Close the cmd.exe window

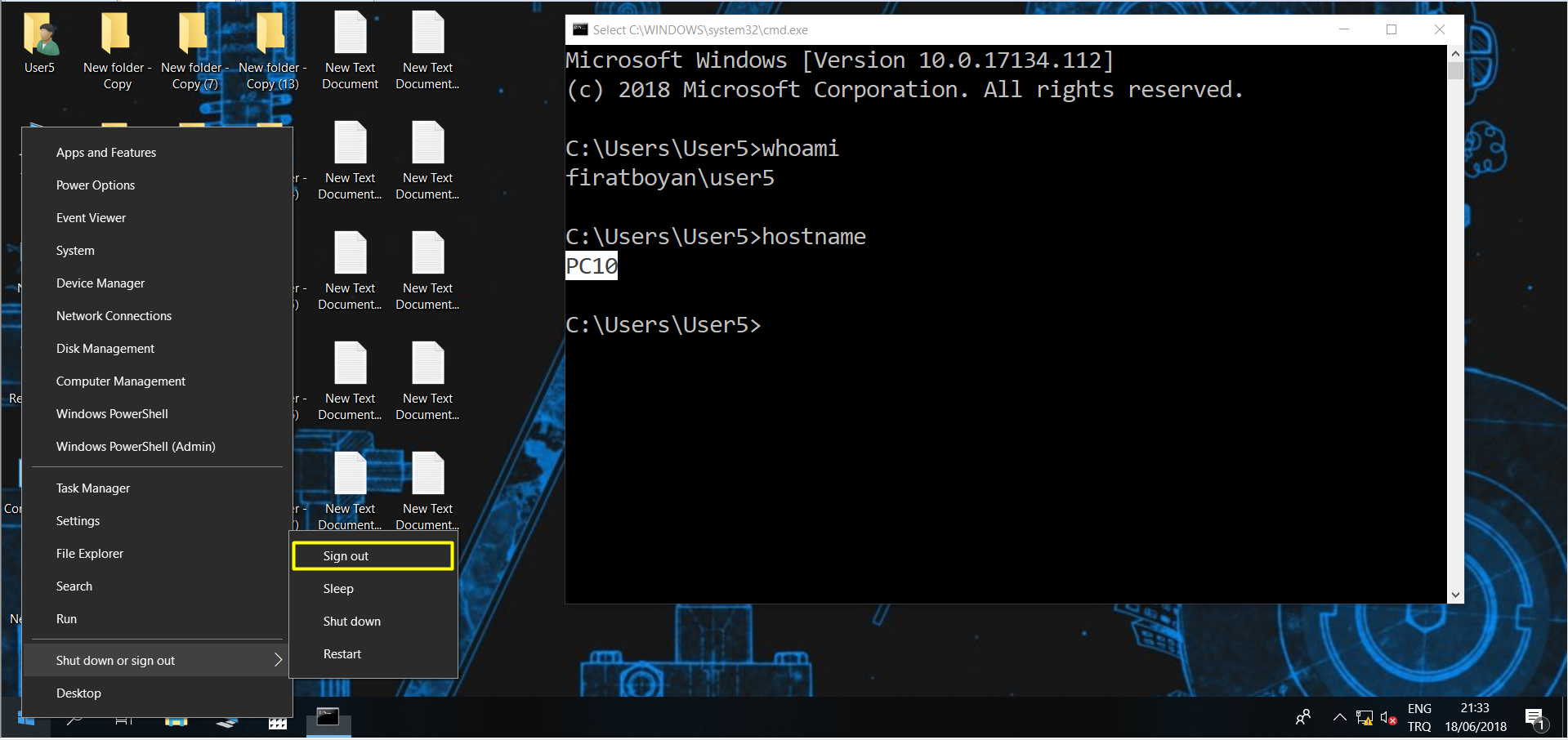tap(1440, 29)
